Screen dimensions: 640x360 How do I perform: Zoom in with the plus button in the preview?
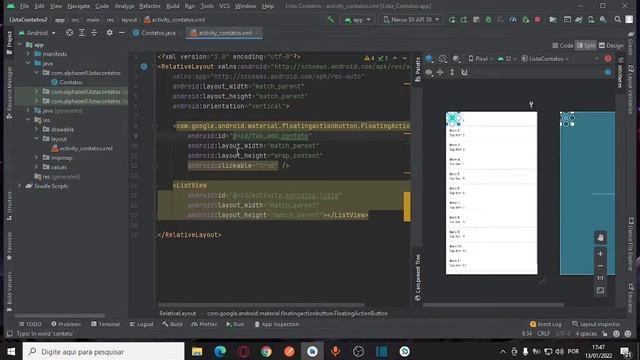point(600,253)
